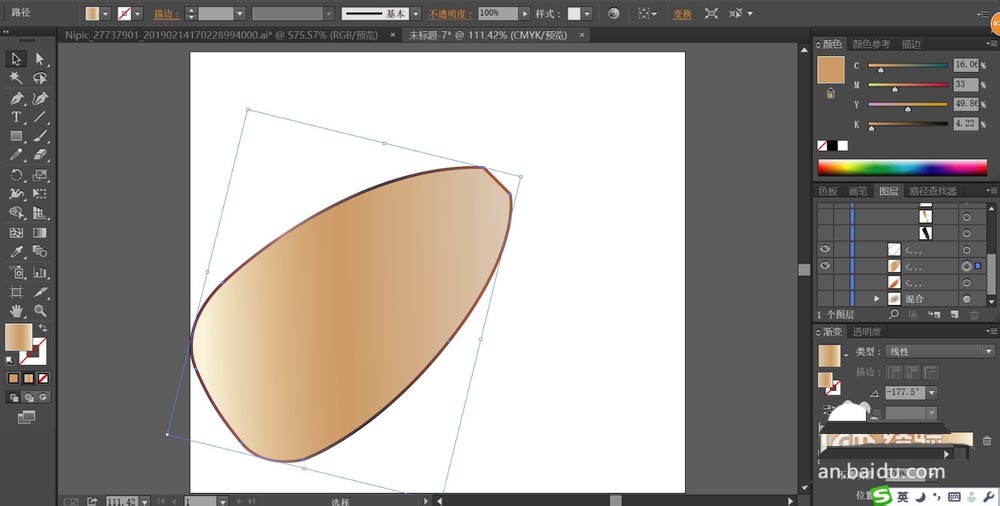Toggle eye of the highlighted layer row
This screenshot has width=1000, height=506.
825,265
